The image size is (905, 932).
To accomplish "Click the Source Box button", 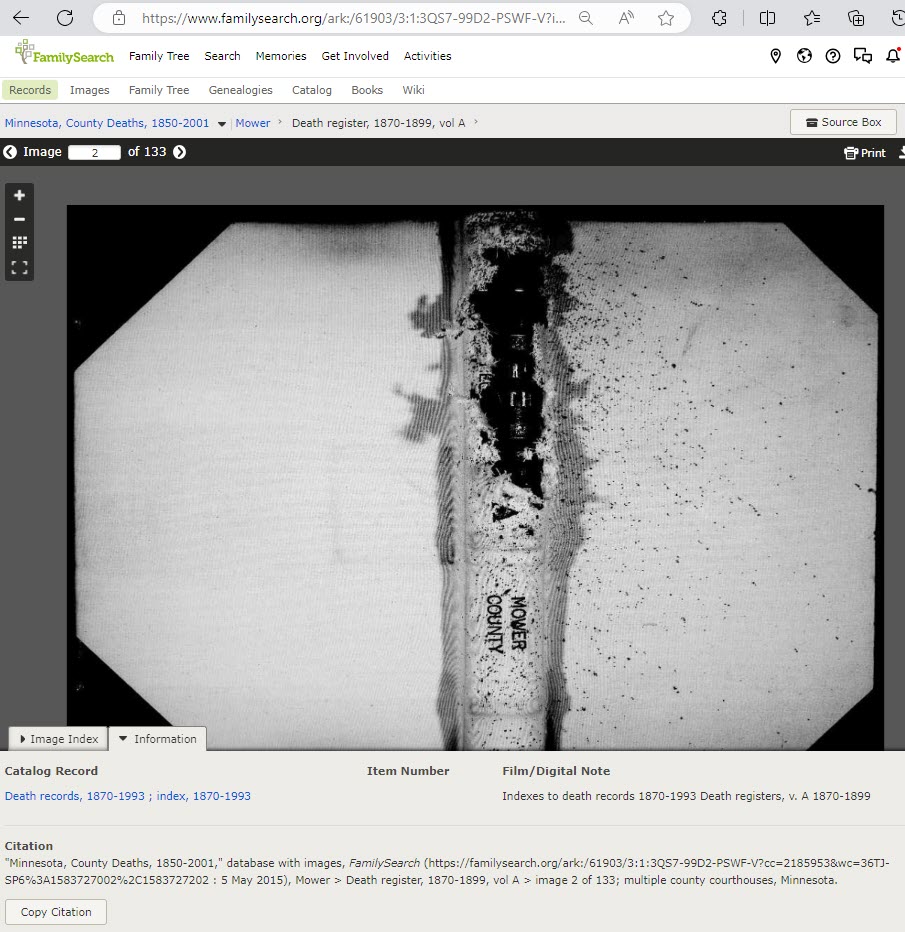I will point(843,121).
